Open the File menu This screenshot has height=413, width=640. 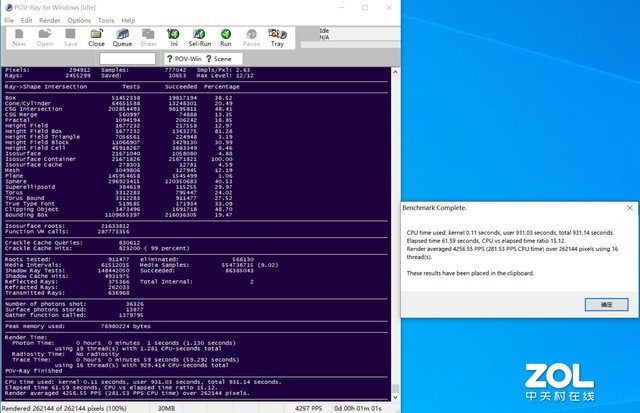(10, 20)
